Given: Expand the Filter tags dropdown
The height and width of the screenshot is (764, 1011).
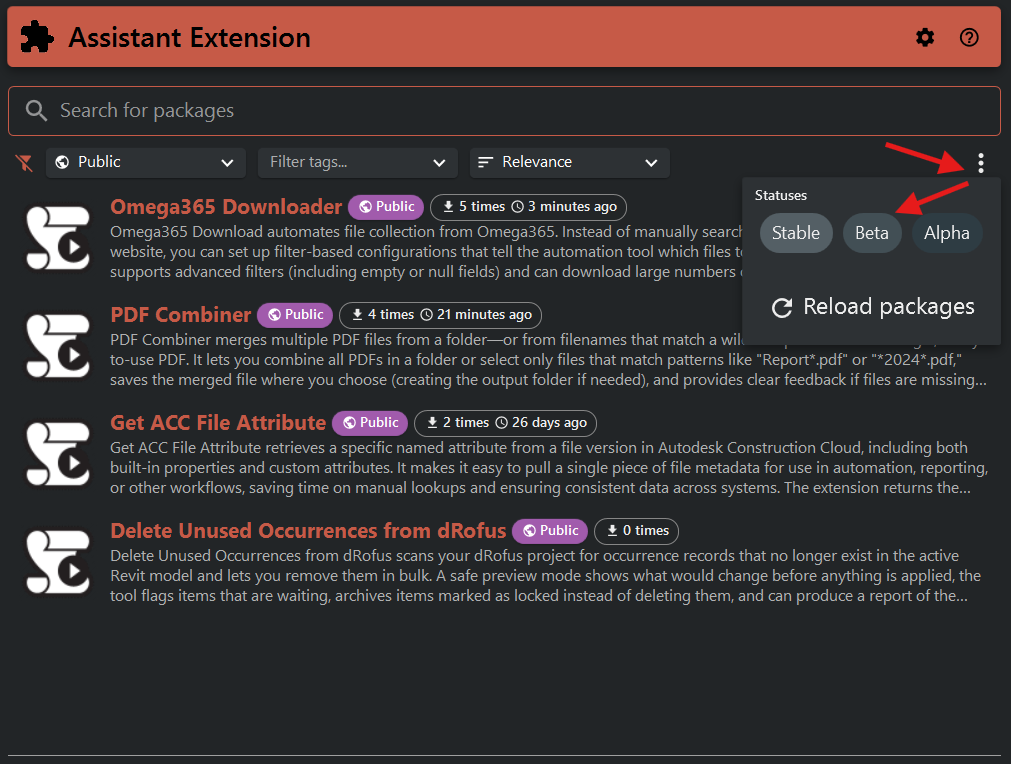Looking at the screenshot, I should pyautogui.click(x=357, y=162).
